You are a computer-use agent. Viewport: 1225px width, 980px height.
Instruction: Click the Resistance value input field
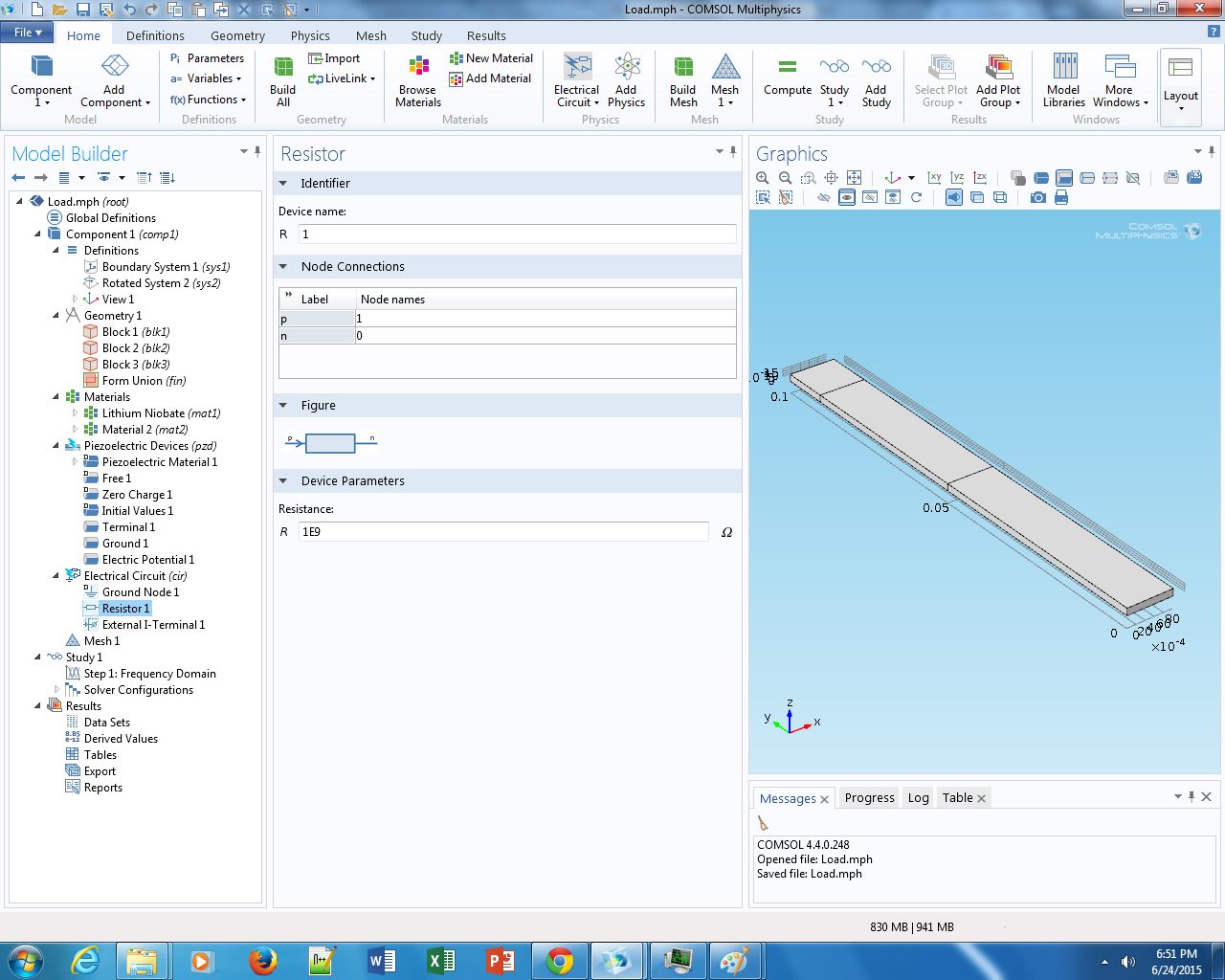tap(502, 532)
